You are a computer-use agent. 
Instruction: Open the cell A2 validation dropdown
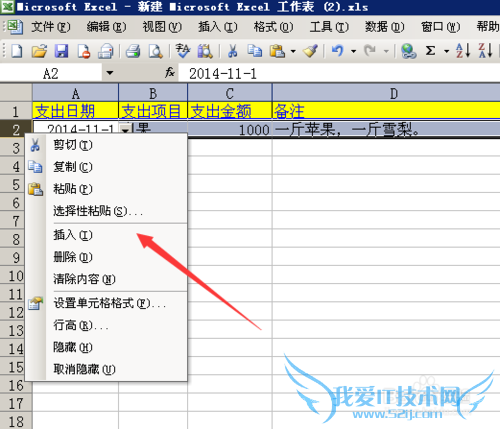pos(125,129)
